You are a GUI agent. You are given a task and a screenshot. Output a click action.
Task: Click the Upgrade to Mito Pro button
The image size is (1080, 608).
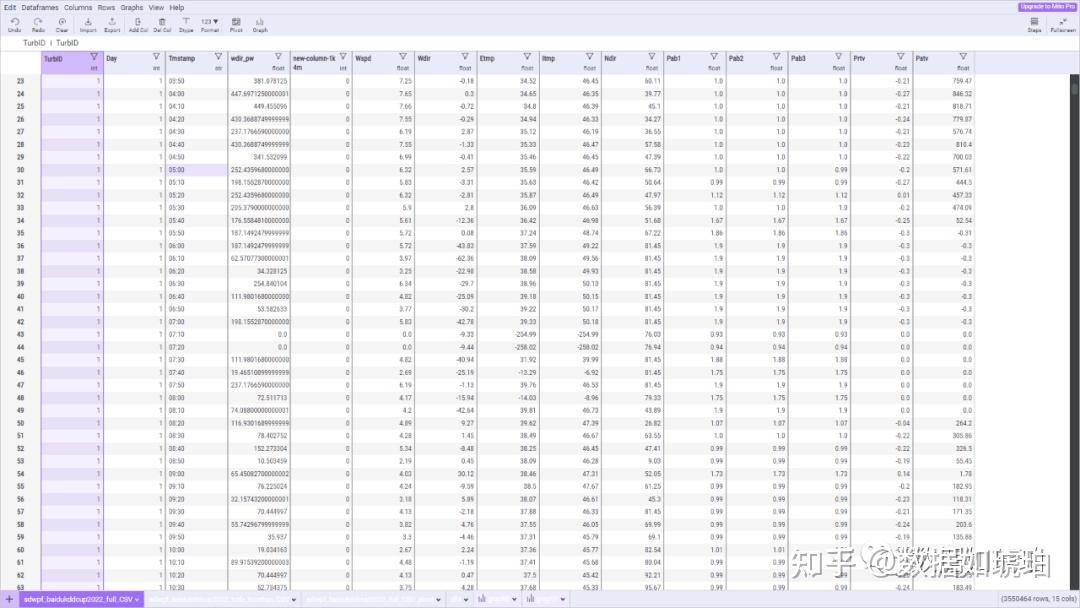pos(1045,6)
